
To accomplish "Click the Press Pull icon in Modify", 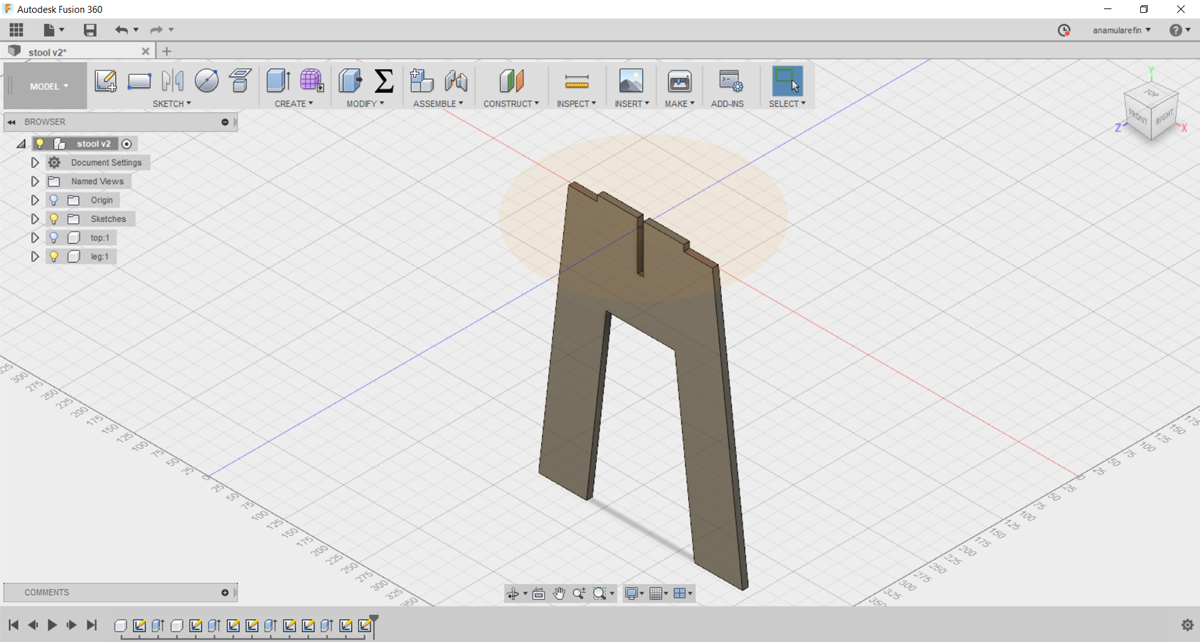I will pyautogui.click(x=350, y=81).
